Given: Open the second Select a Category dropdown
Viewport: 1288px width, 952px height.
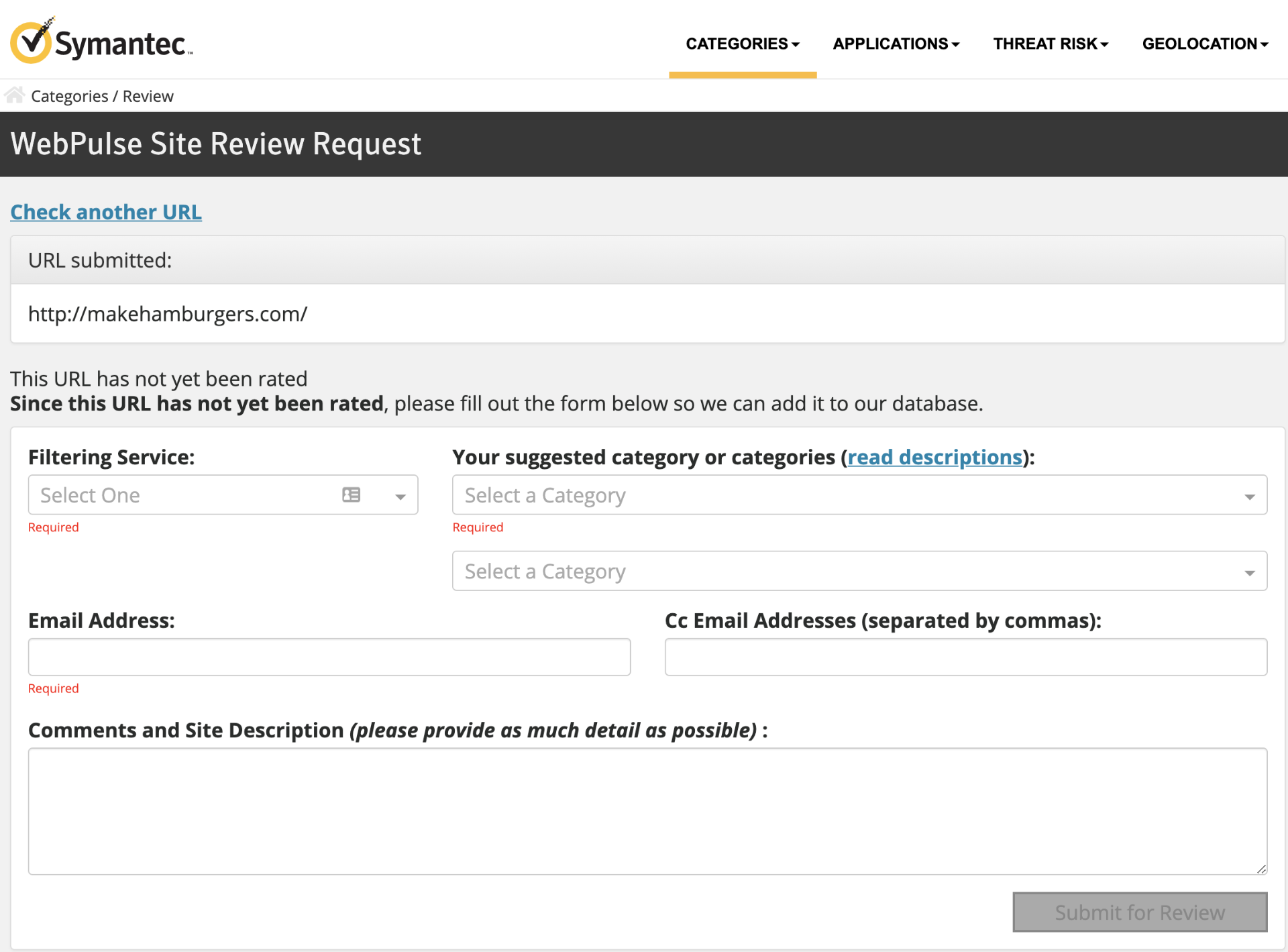Looking at the screenshot, I should pos(859,571).
